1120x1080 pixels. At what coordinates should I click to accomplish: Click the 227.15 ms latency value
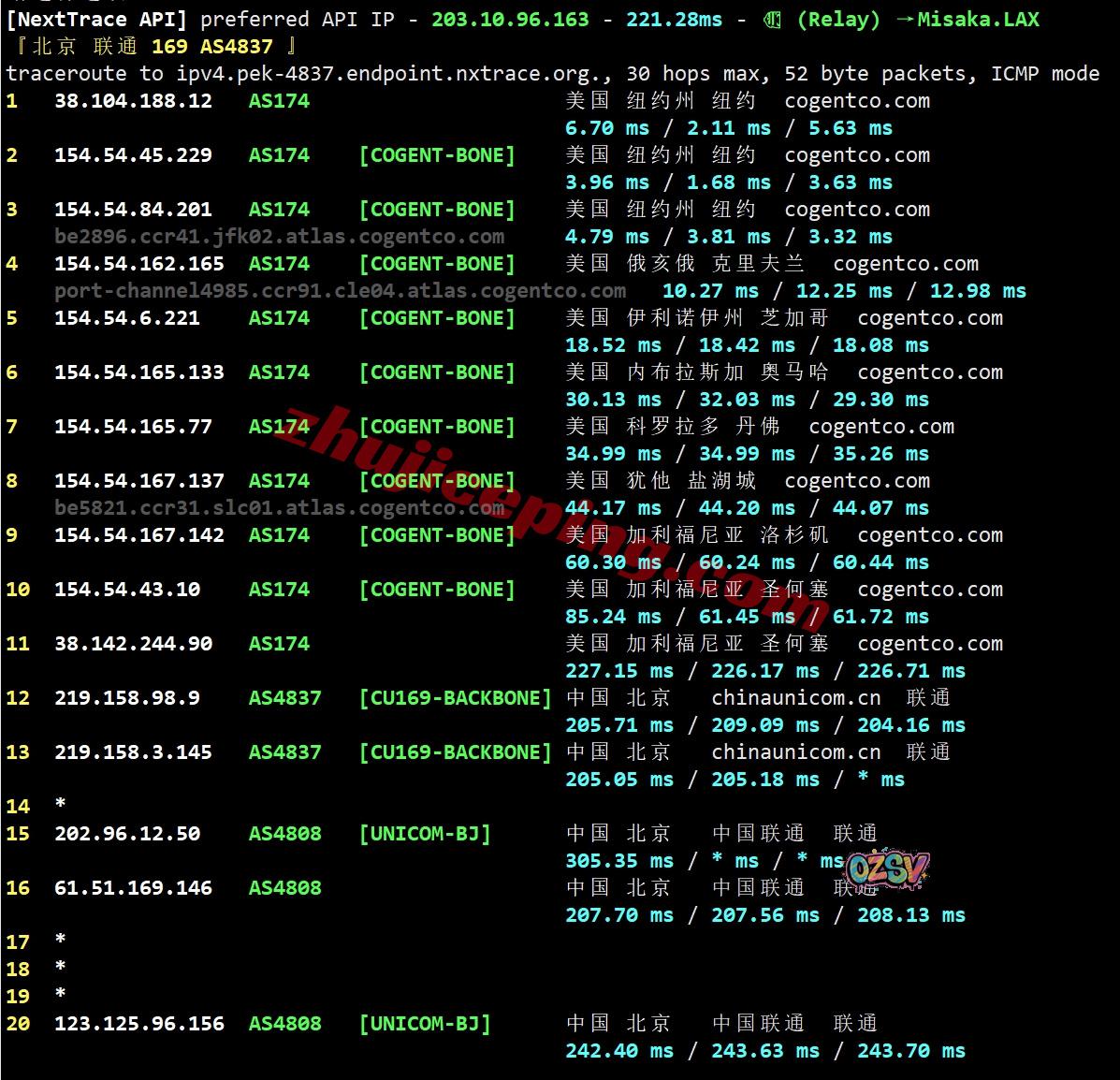[618, 671]
